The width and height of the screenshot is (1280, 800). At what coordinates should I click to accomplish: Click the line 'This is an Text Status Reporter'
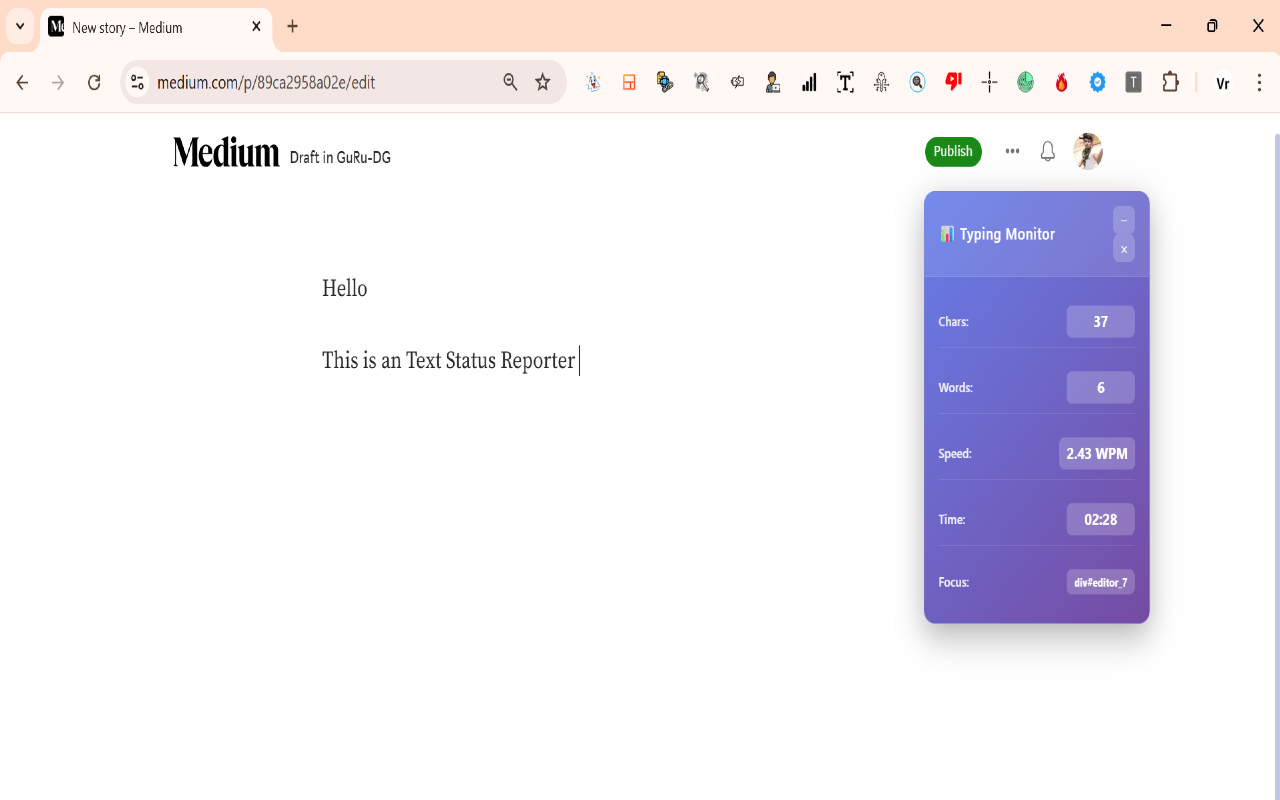point(448,361)
